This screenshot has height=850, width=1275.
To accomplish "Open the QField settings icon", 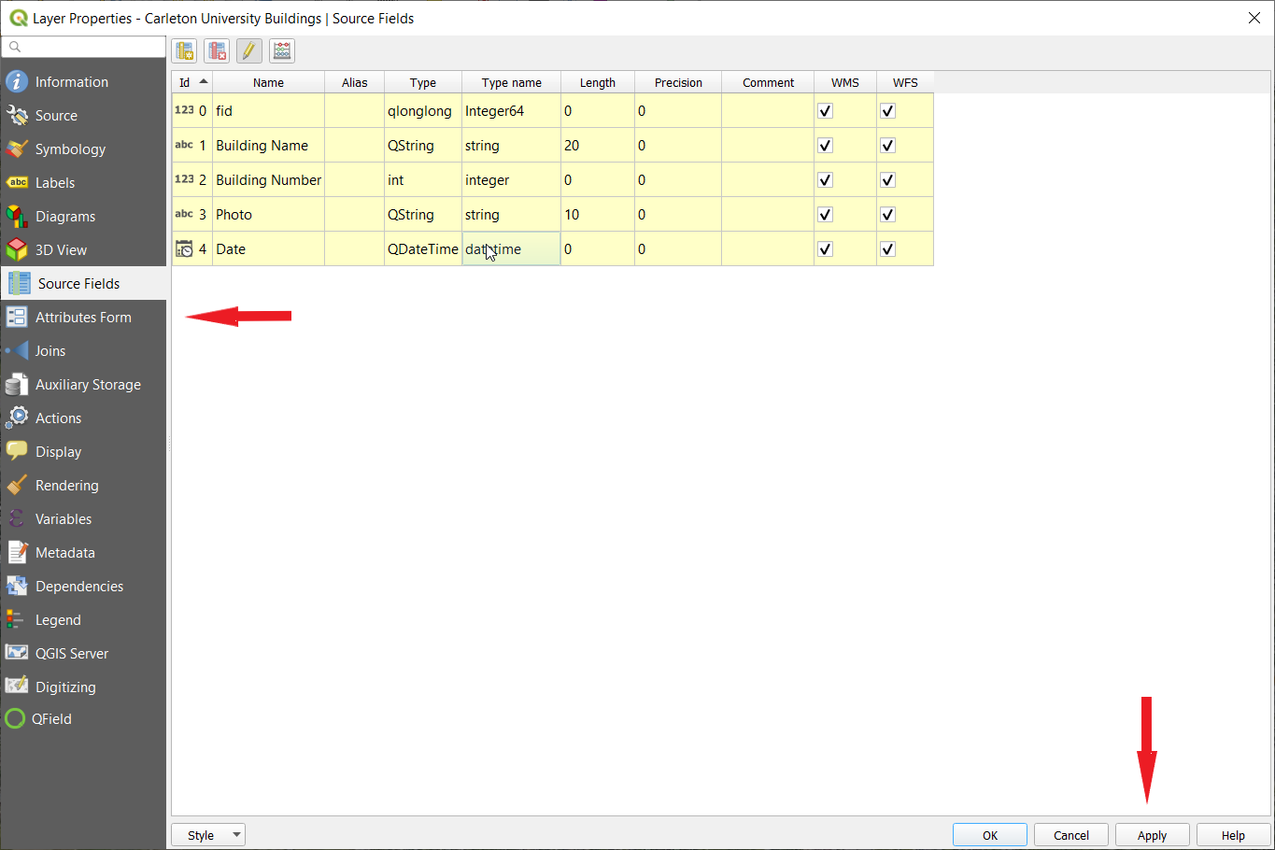I will coord(17,719).
